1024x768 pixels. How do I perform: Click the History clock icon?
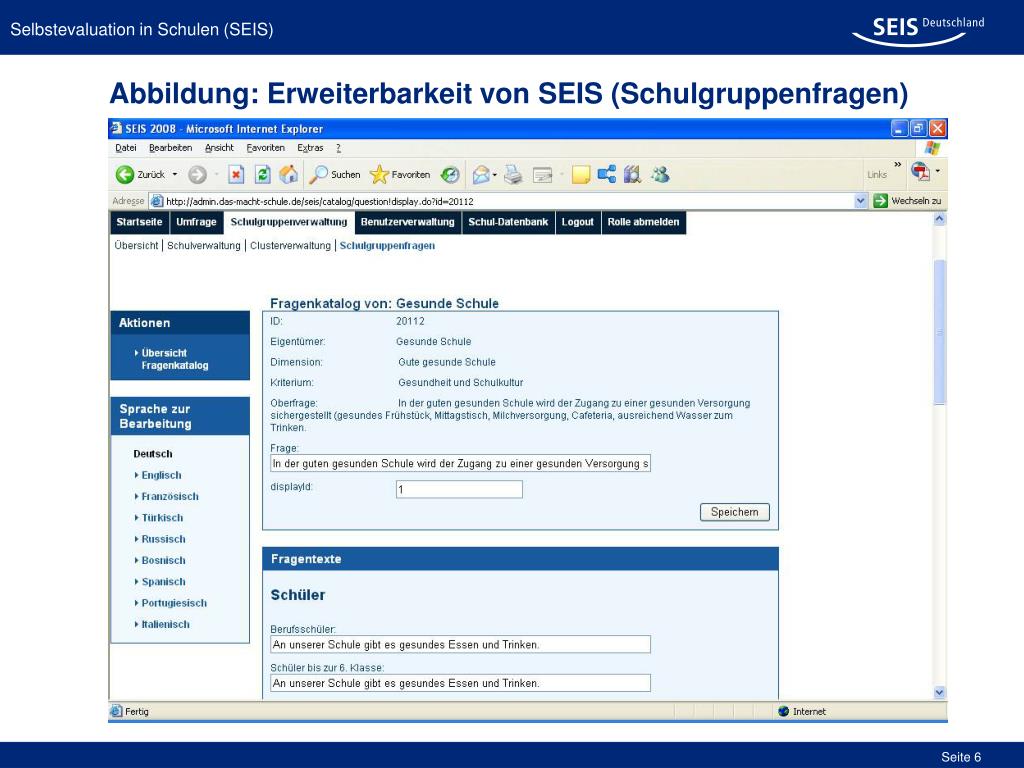point(449,174)
